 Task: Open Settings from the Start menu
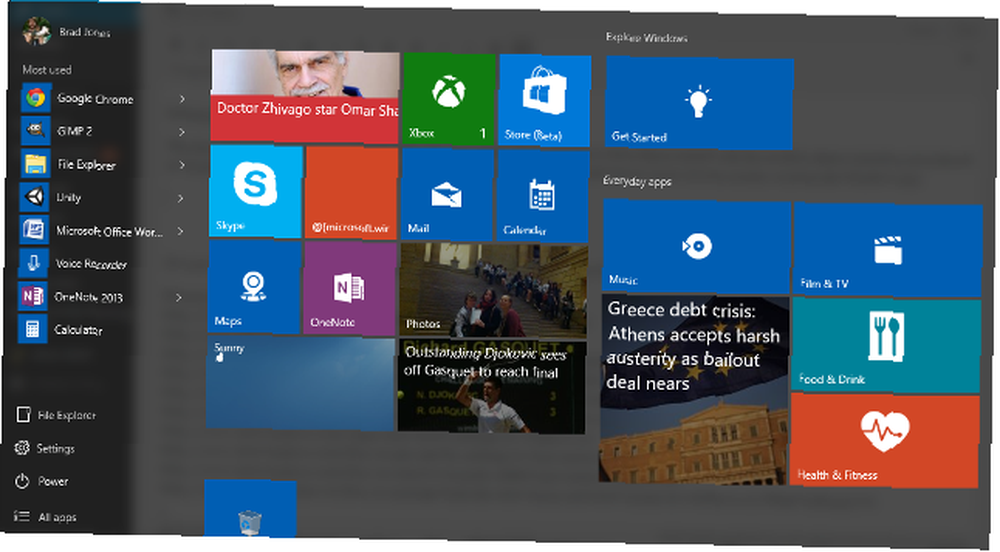[x=45, y=448]
